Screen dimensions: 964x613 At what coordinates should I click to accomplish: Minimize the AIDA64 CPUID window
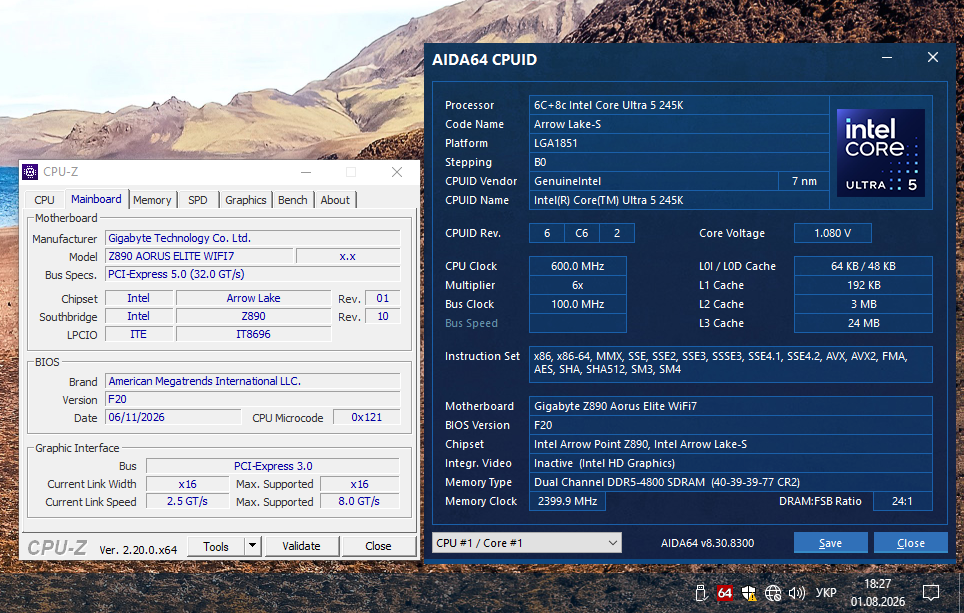coord(887,57)
